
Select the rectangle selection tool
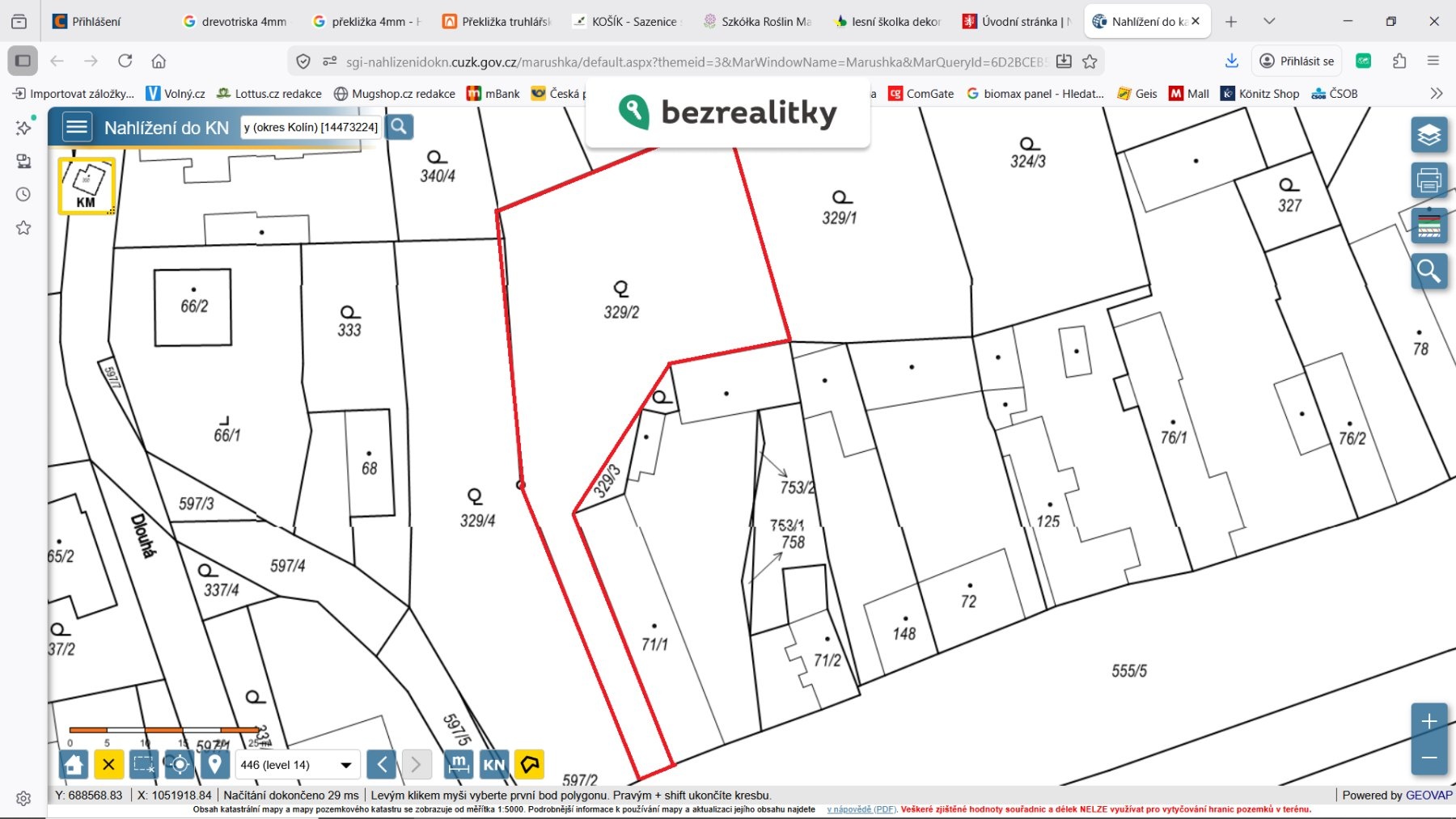tap(143, 764)
